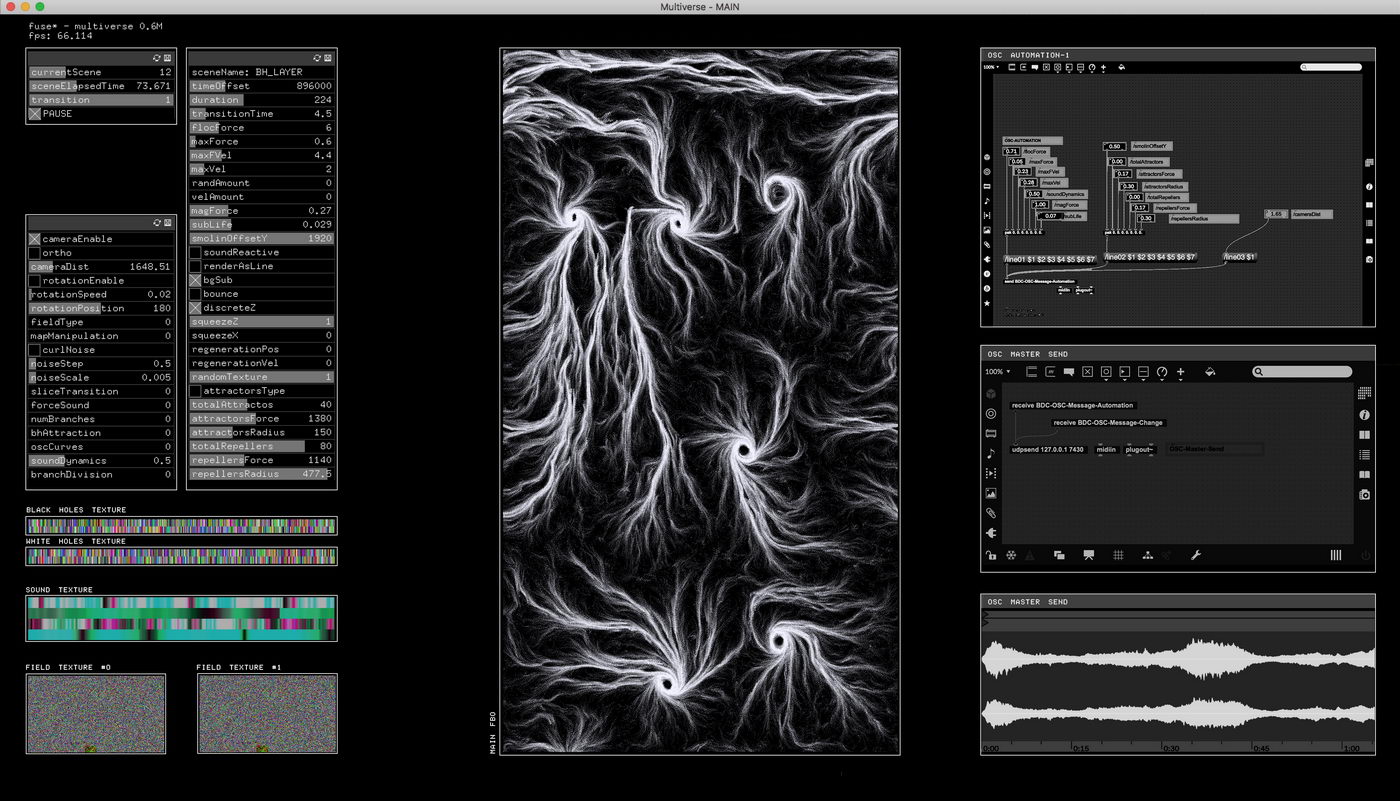Enable the renderAsLine checkbox
This screenshot has width=1400, height=801.
(196, 267)
